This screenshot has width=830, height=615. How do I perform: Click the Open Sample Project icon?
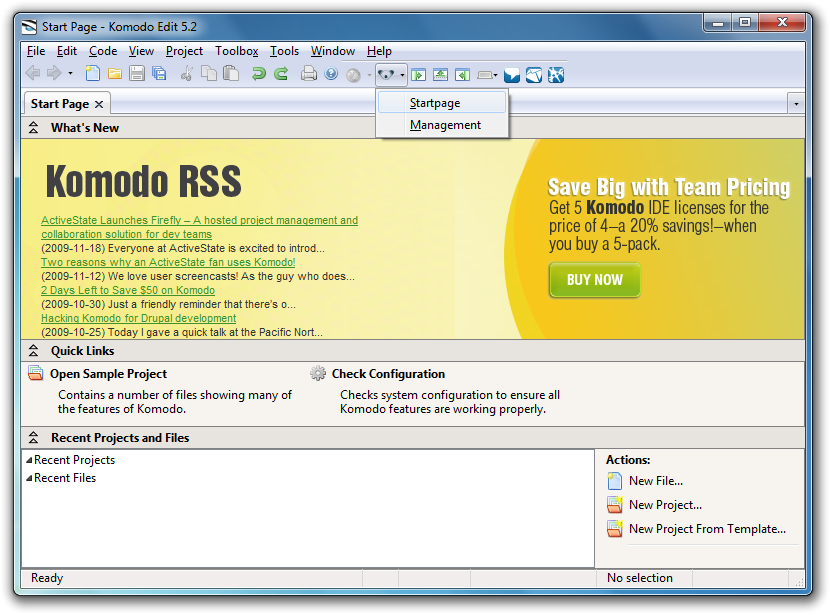coord(35,373)
